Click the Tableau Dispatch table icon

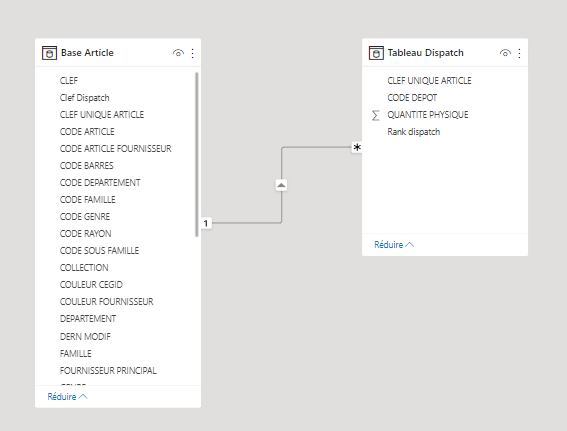pos(376,53)
